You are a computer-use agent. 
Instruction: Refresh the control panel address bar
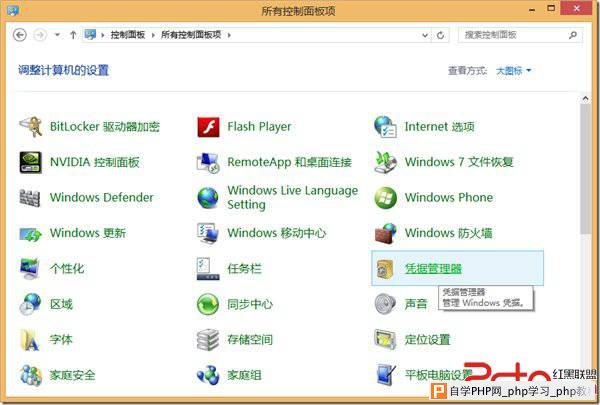(440, 35)
